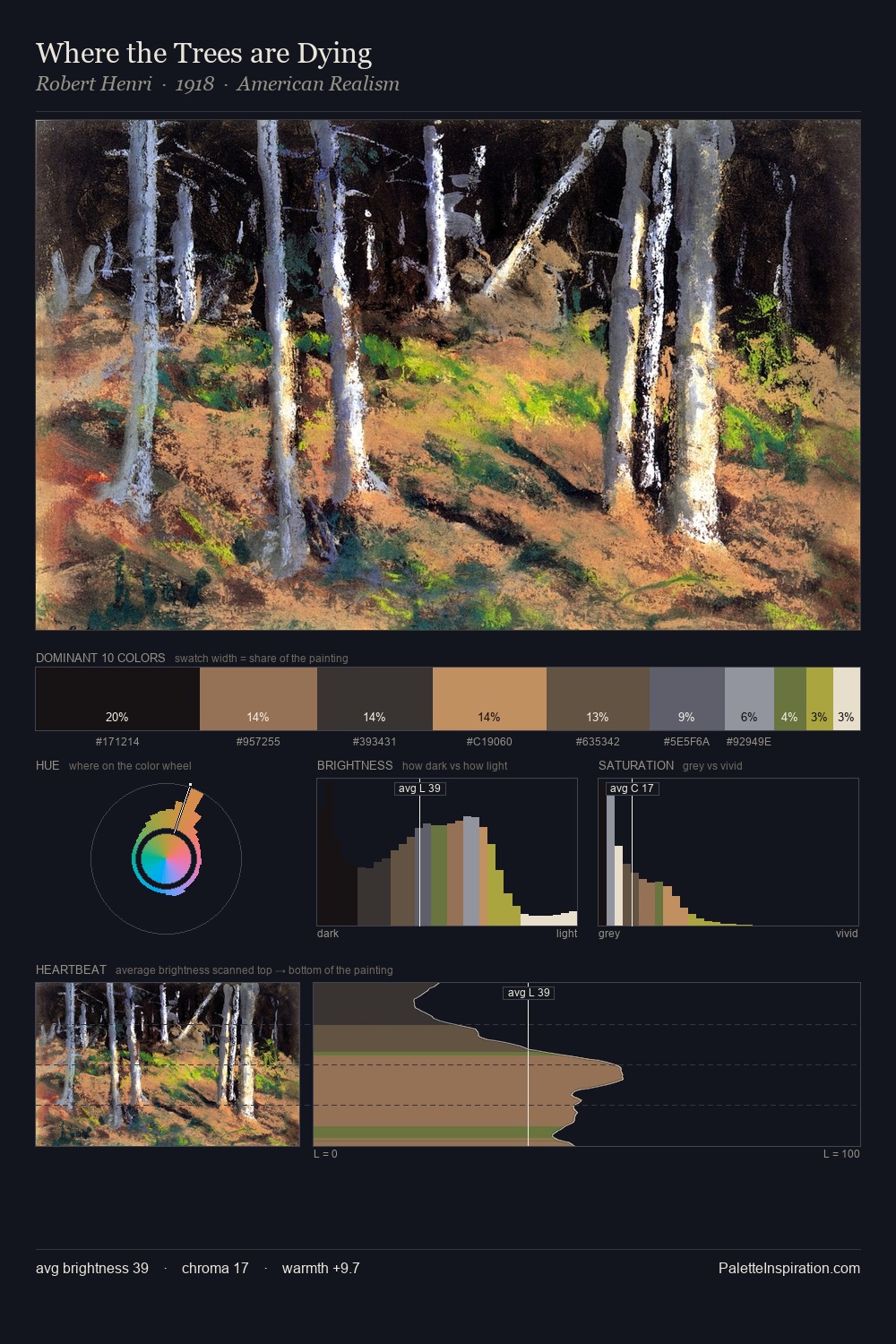Click the 'L = 100' axis label
Viewport: 896px width, 1344px height.
841,1154
